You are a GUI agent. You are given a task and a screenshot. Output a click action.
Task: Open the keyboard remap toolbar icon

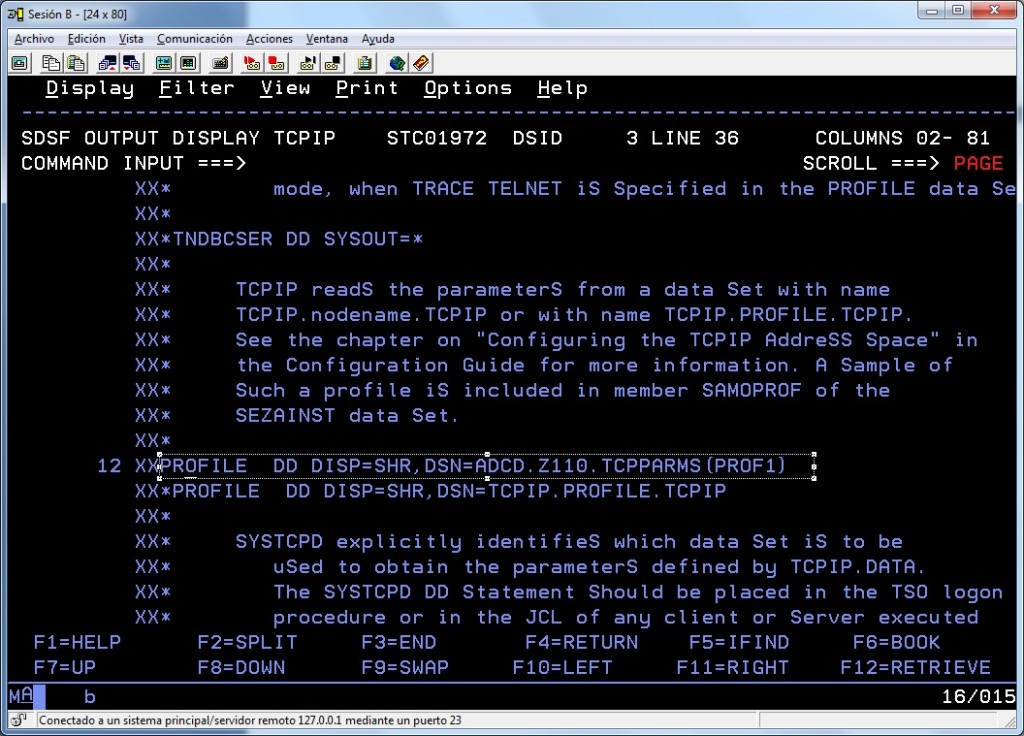coord(221,63)
